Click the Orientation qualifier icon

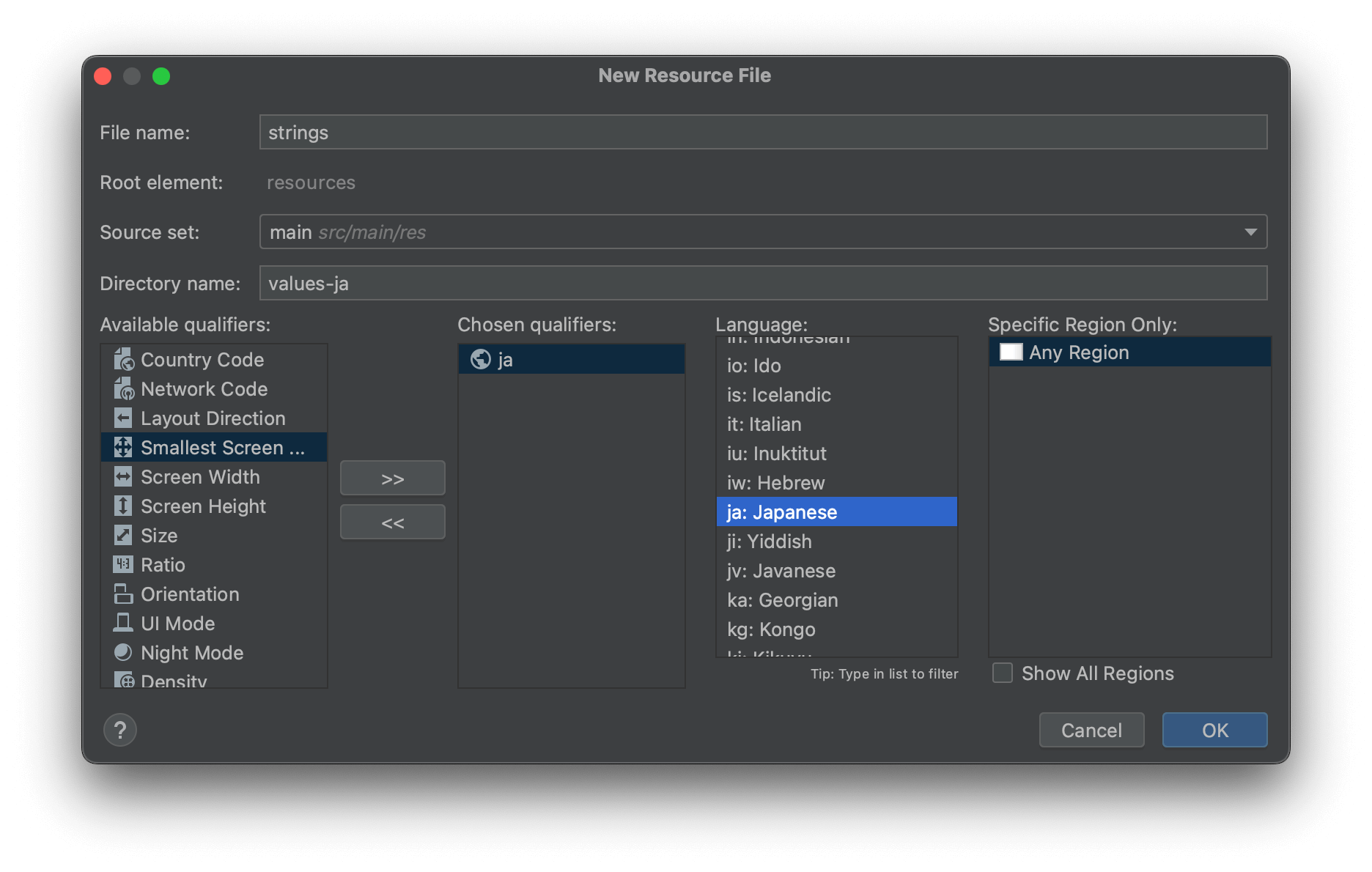coord(123,594)
